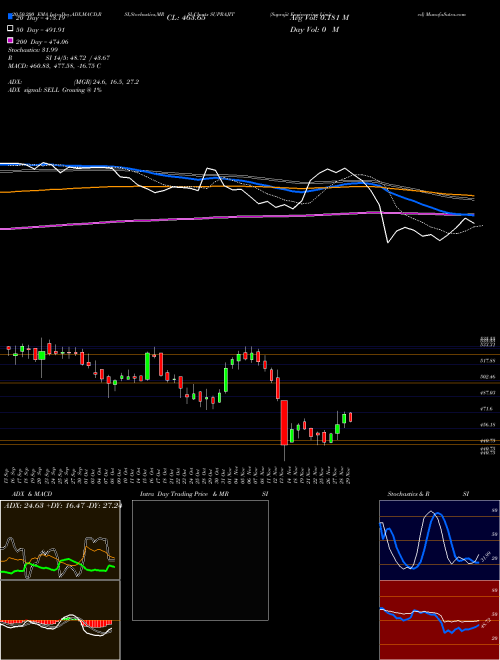Click the 'Intra Day Trading Price & MR' title
The image size is (500, 660).
tap(184, 494)
